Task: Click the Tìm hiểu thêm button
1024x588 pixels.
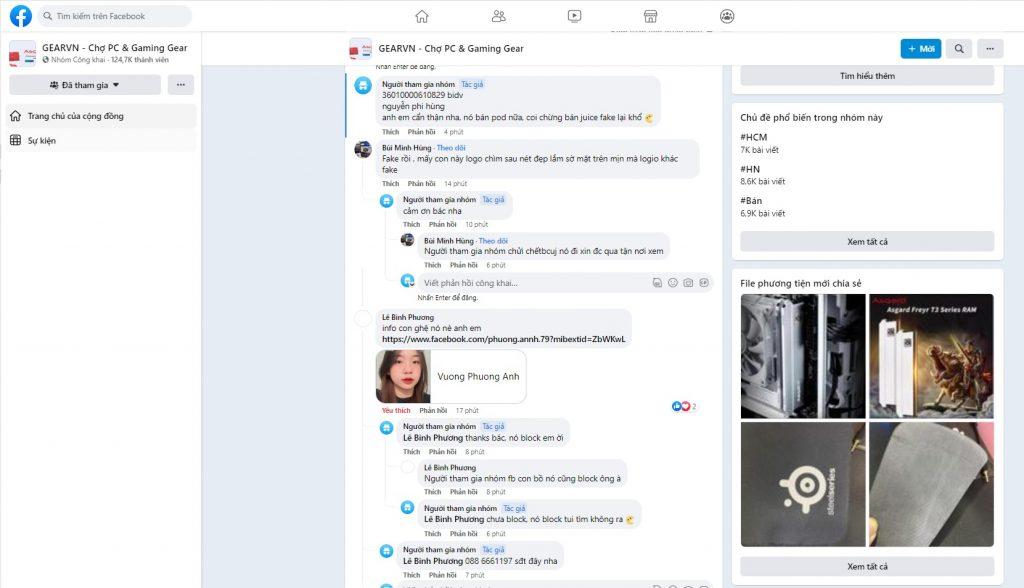Action: (867, 76)
